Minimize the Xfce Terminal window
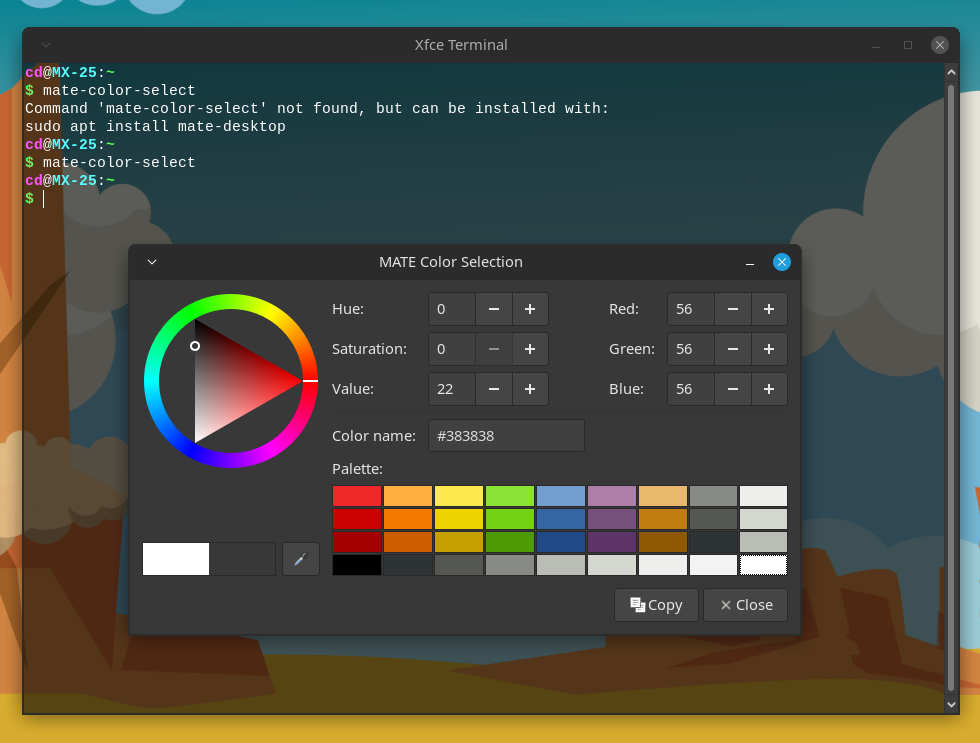Image resolution: width=980 pixels, height=743 pixels. [876, 45]
